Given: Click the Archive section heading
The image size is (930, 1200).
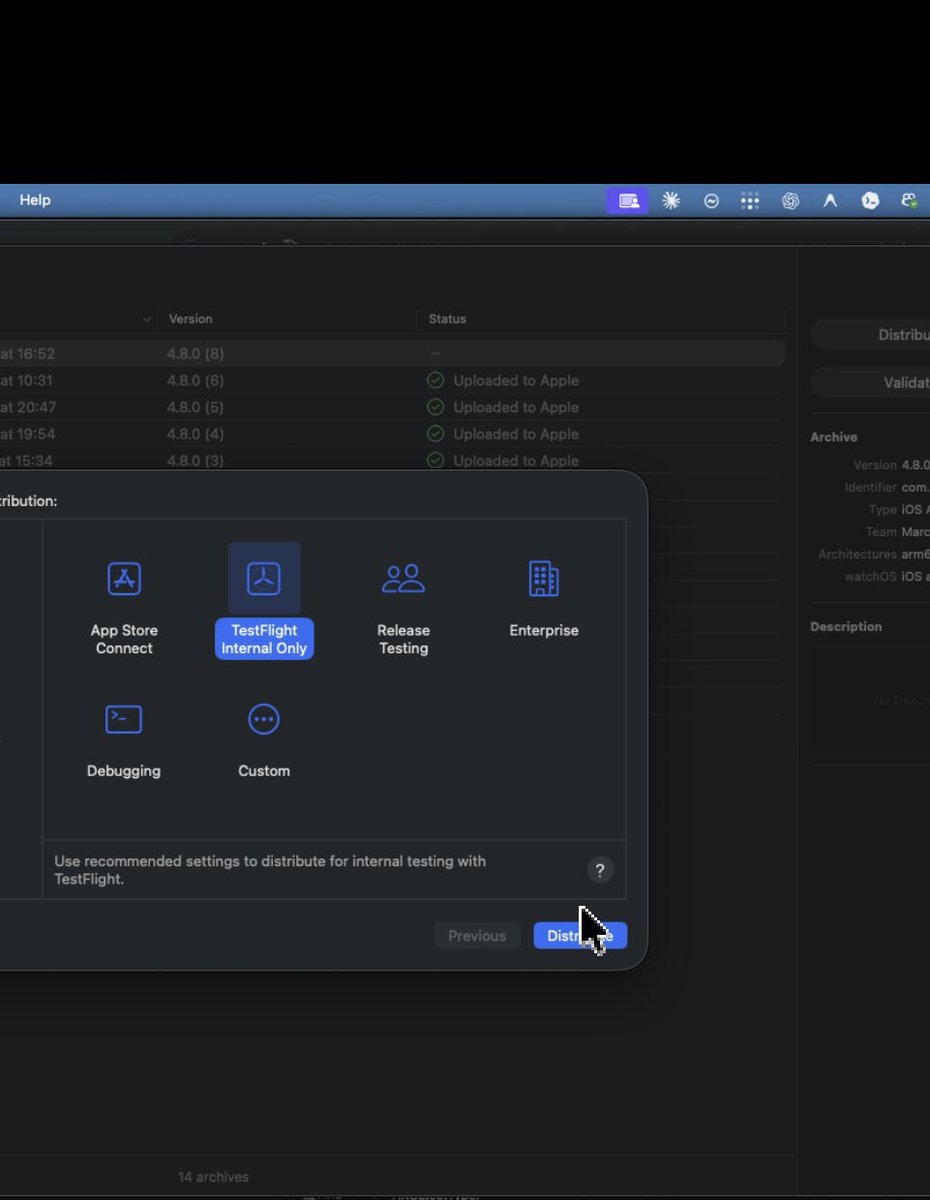Looking at the screenshot, I should (x=834, y=437).
